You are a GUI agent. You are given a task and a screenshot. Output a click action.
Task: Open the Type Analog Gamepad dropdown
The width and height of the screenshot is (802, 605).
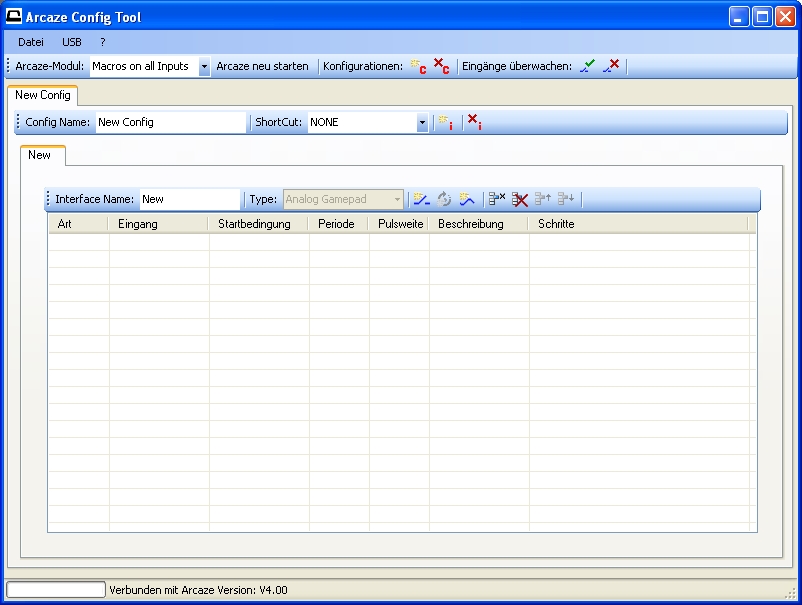coord(397,199)
